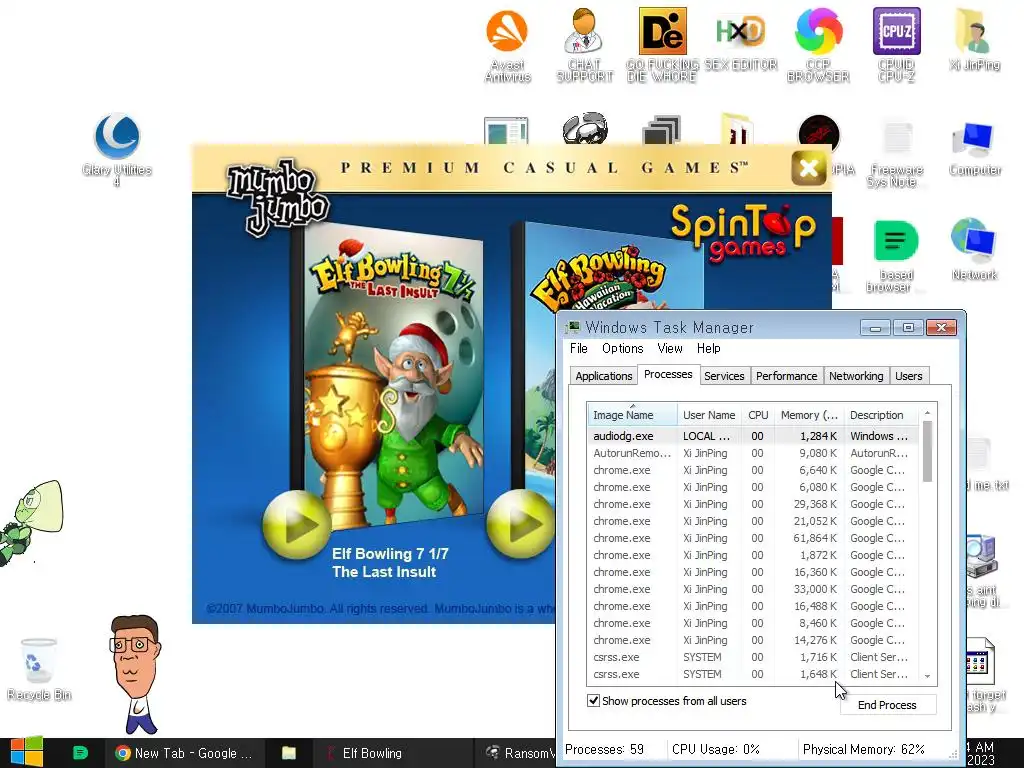Click the MumboJumbo logo
Image resolution: width=1024 pixels, height=768 pixels.
[278, 197]
